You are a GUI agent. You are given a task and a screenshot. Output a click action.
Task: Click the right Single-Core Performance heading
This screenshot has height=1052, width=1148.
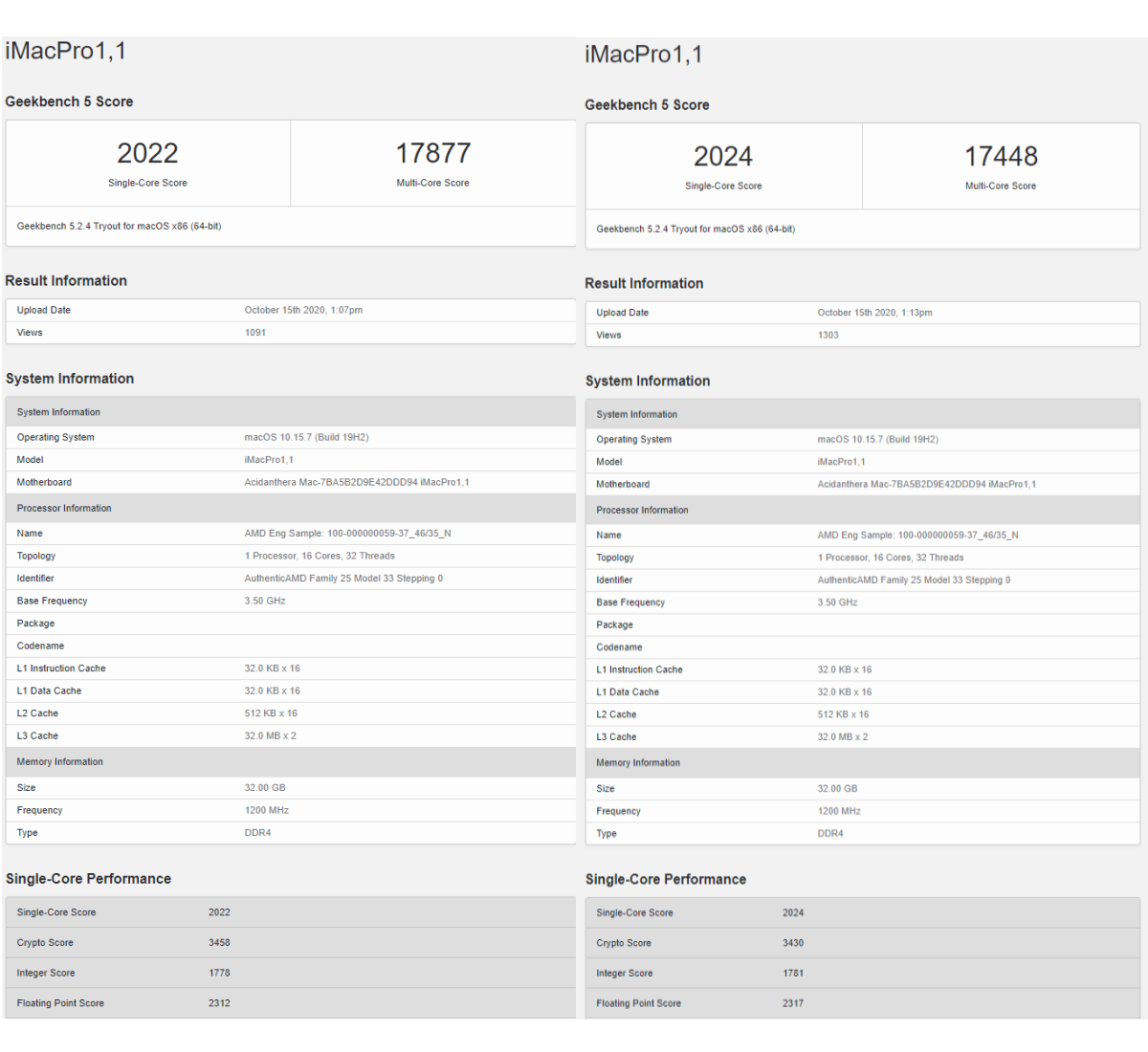click(x=666, y=880)
